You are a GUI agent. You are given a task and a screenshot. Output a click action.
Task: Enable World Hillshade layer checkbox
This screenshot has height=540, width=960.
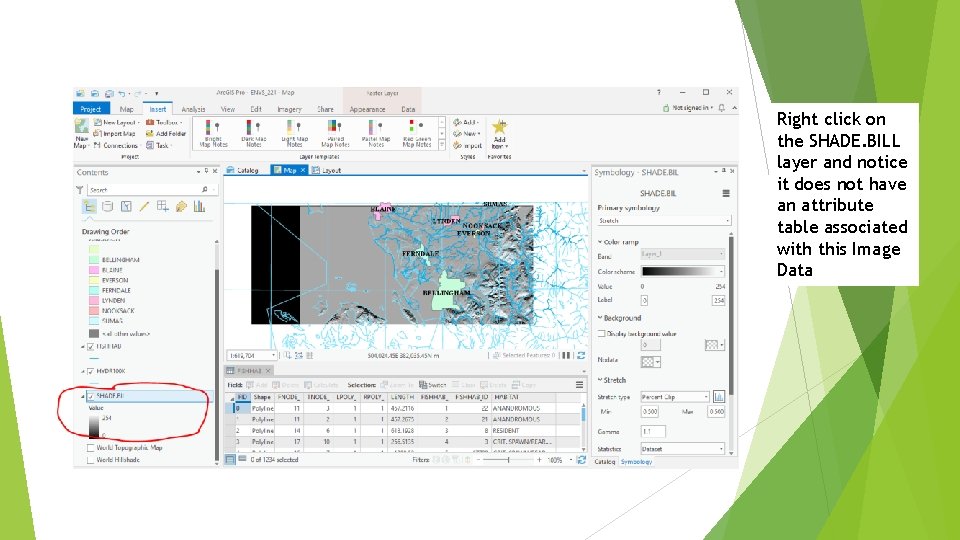(91, 460)
